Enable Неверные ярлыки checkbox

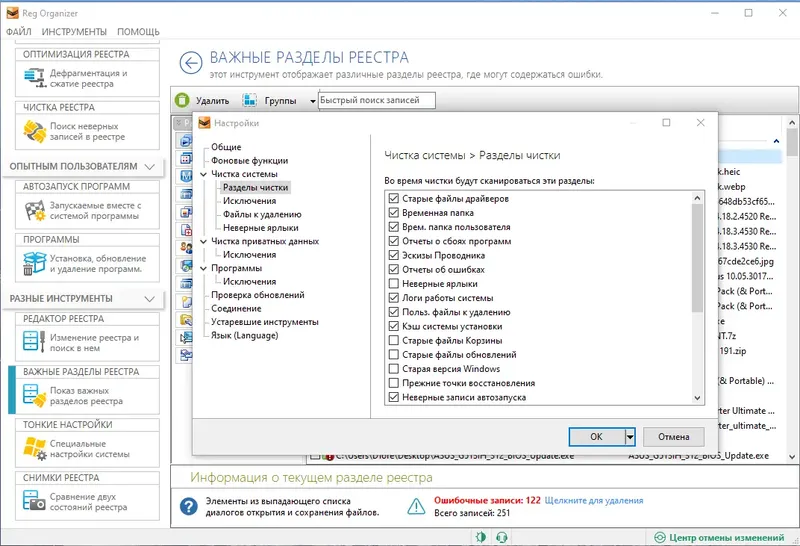tap(393, 284)
